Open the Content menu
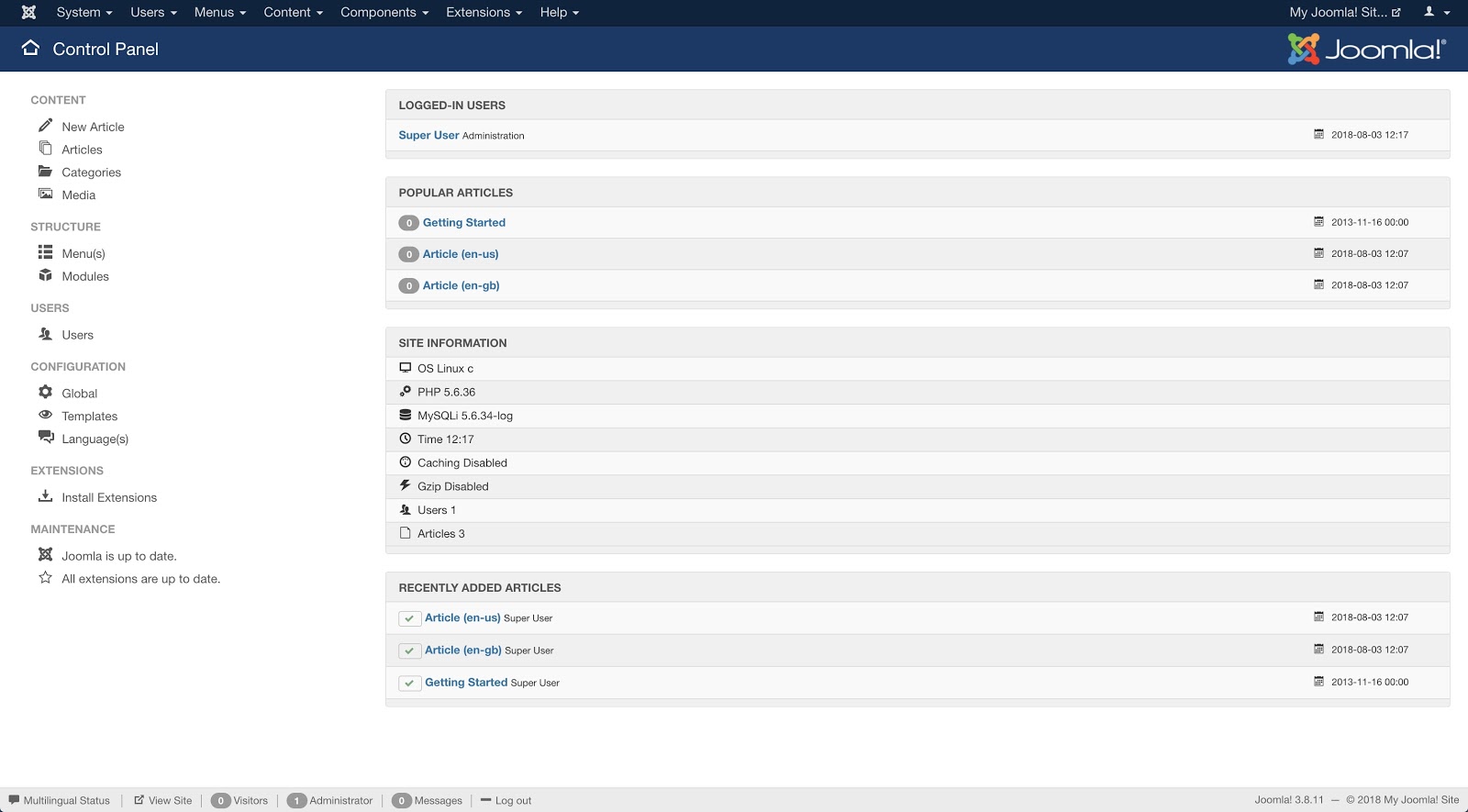Image resolution: width=1468 pixels, height=812 pixels. (x=293, y=12)
